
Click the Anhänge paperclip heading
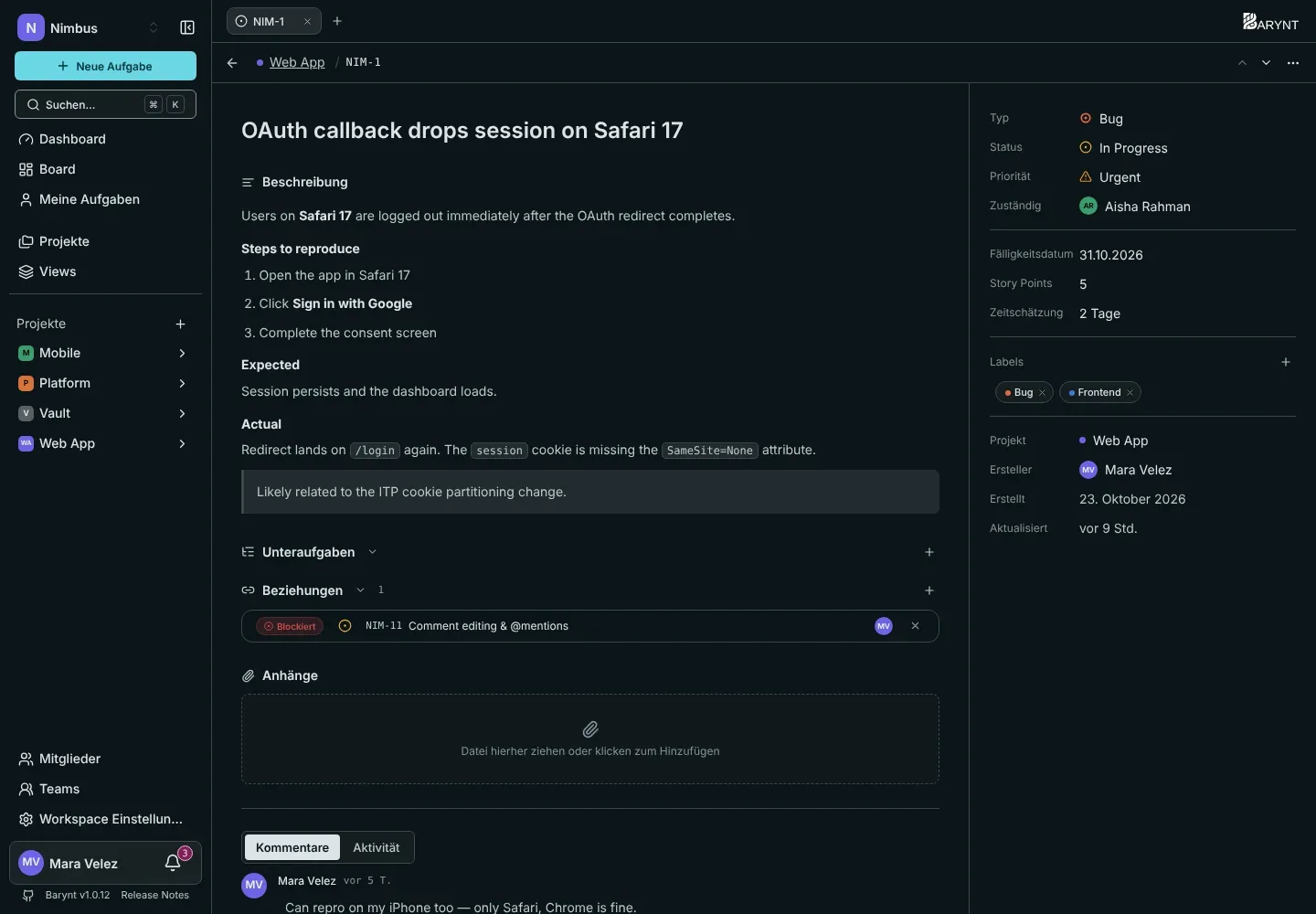click(280, 675)
